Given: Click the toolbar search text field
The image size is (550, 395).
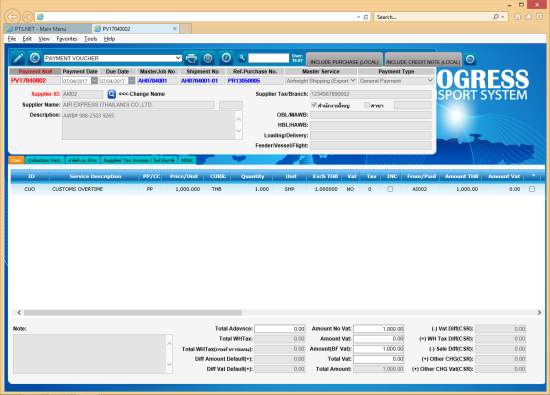Looking at the screenshot, I should 268,58.
